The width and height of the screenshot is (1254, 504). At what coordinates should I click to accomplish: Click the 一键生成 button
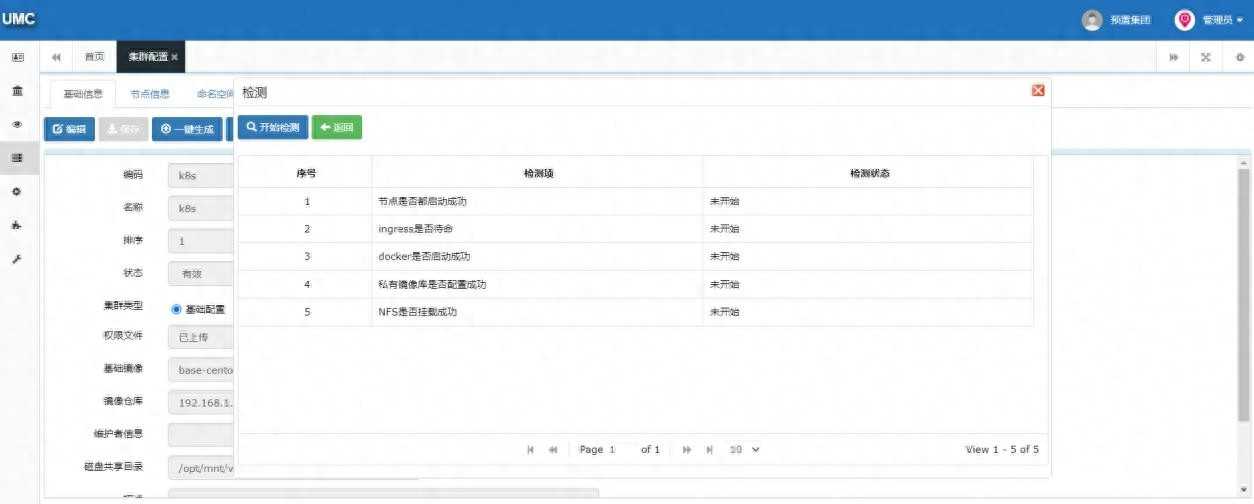[187, 129]
